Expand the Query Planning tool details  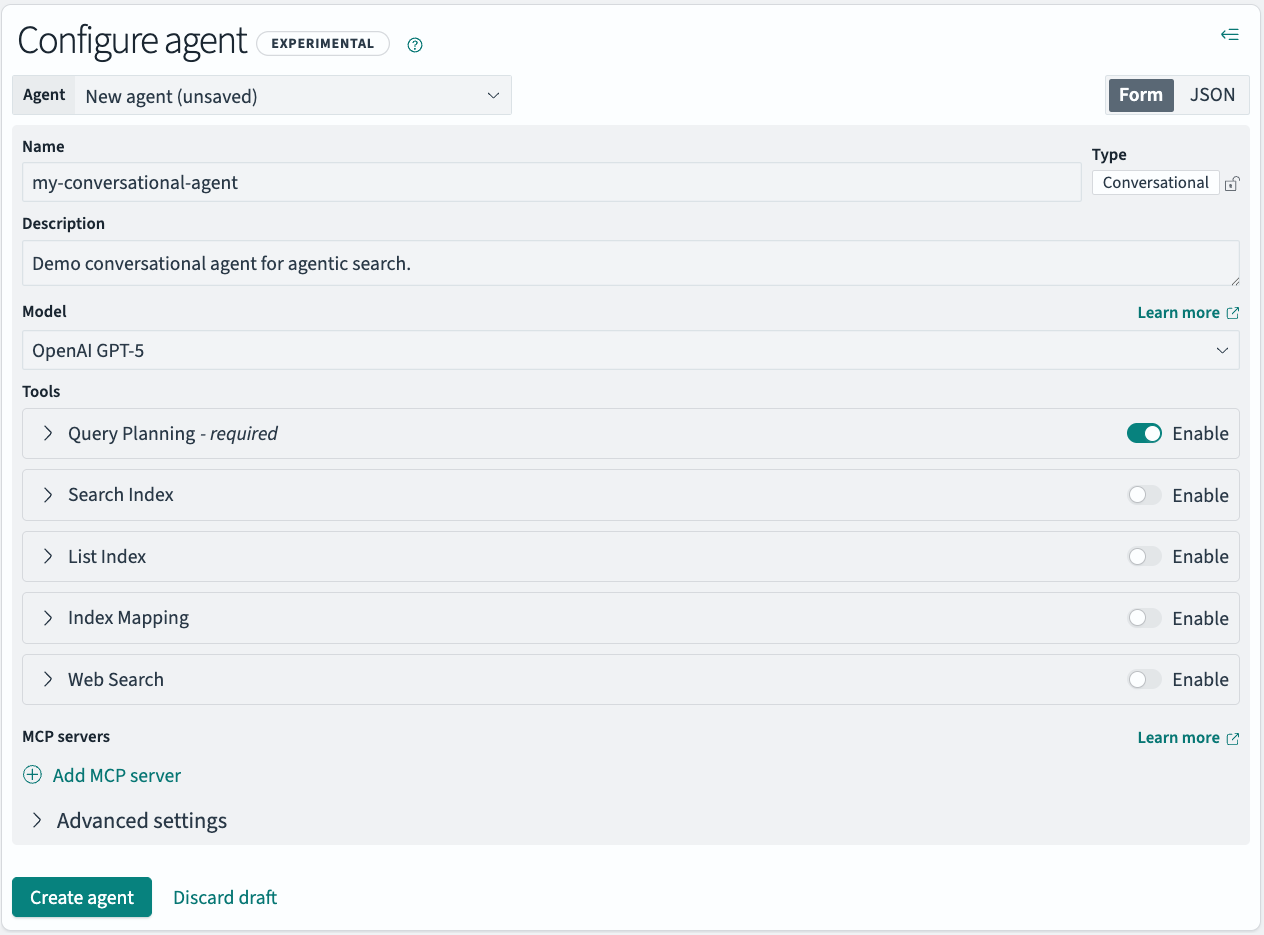click(x=46, y=433)
